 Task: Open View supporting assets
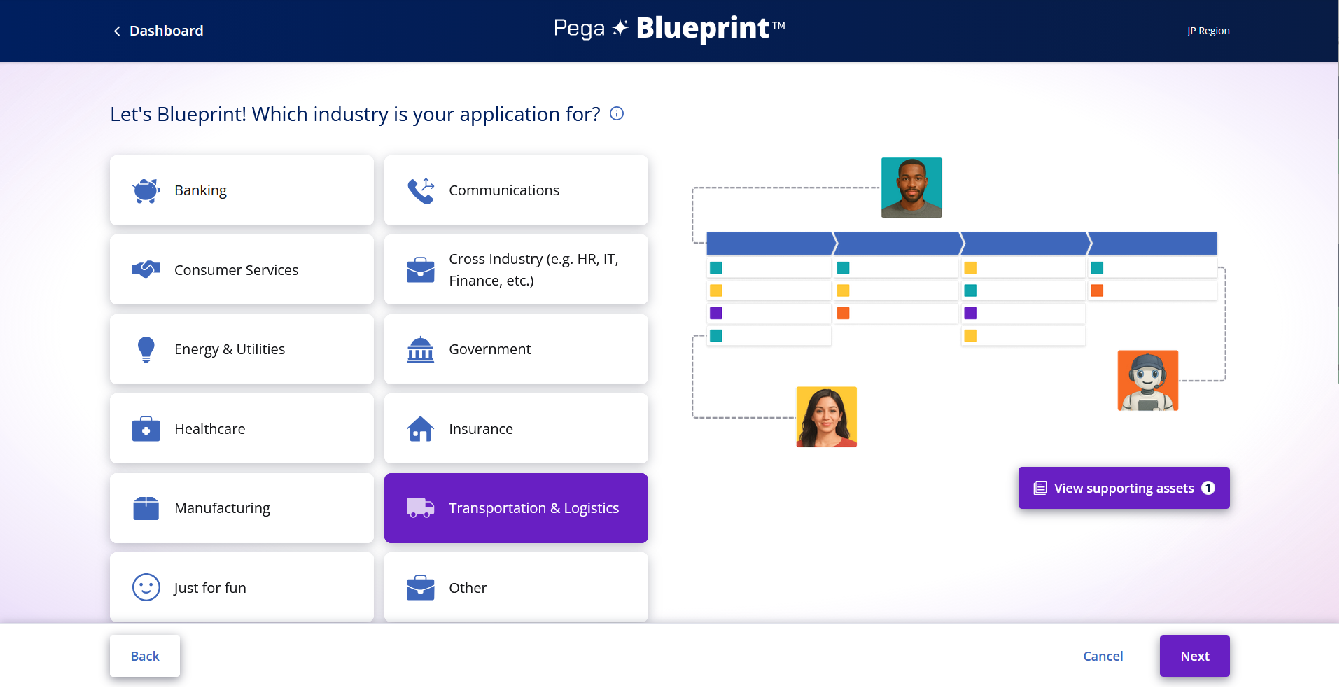coord(1124,488)
